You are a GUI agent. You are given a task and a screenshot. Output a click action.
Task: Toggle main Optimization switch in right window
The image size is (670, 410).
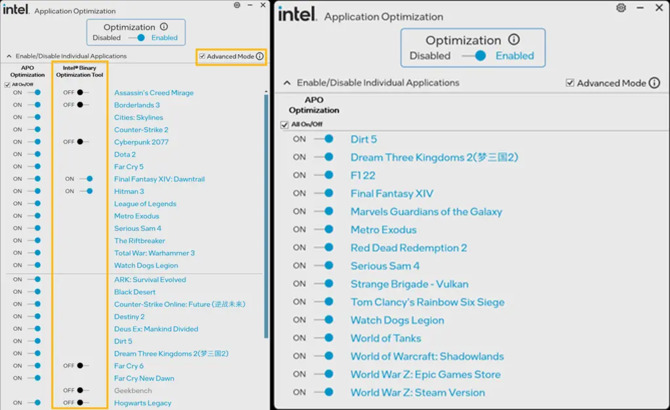point(475,56)
